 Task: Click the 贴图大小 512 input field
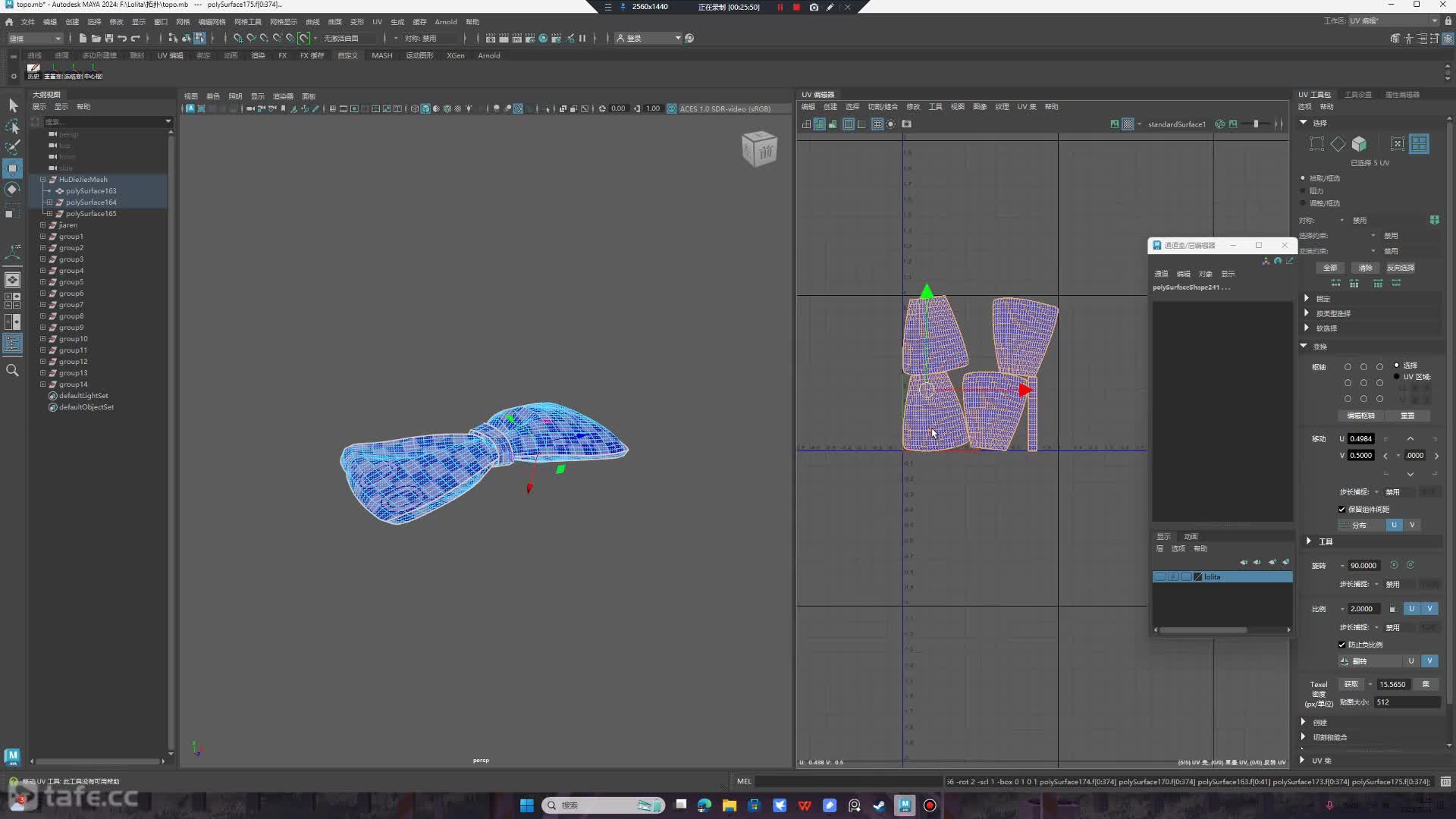tap(1407, 702)
